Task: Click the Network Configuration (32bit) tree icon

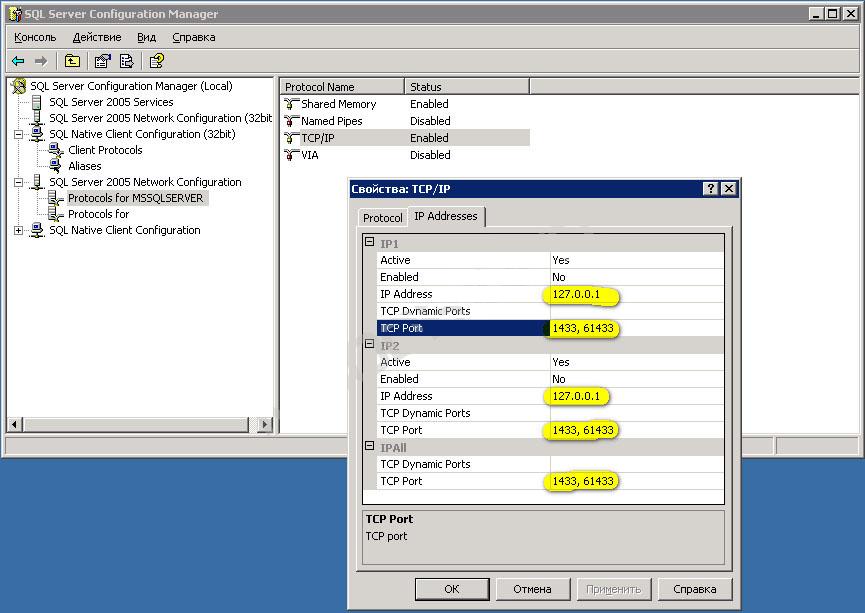Action: 37,118
